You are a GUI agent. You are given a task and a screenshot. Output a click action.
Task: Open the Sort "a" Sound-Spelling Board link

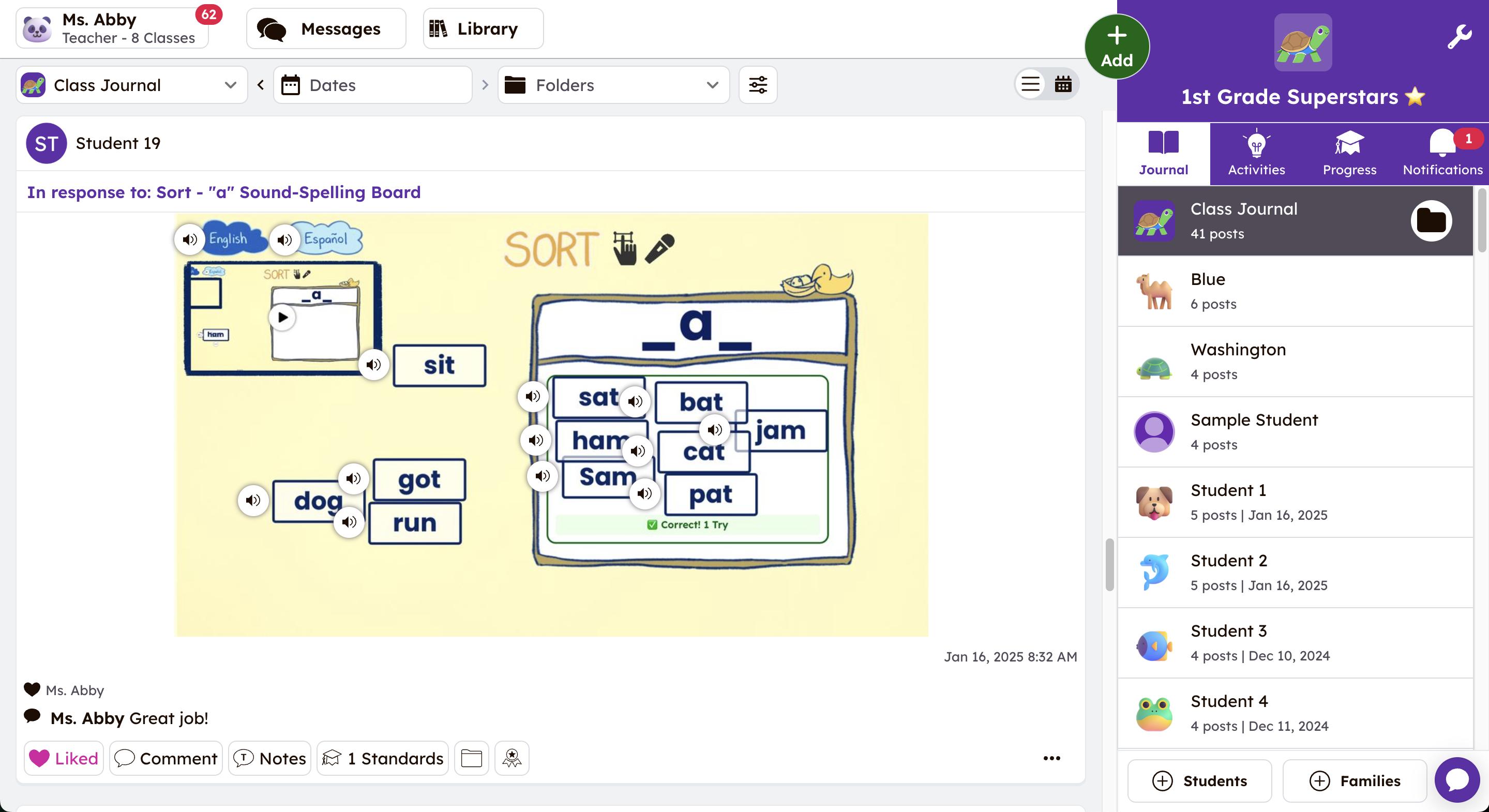(x=224, y=192)
